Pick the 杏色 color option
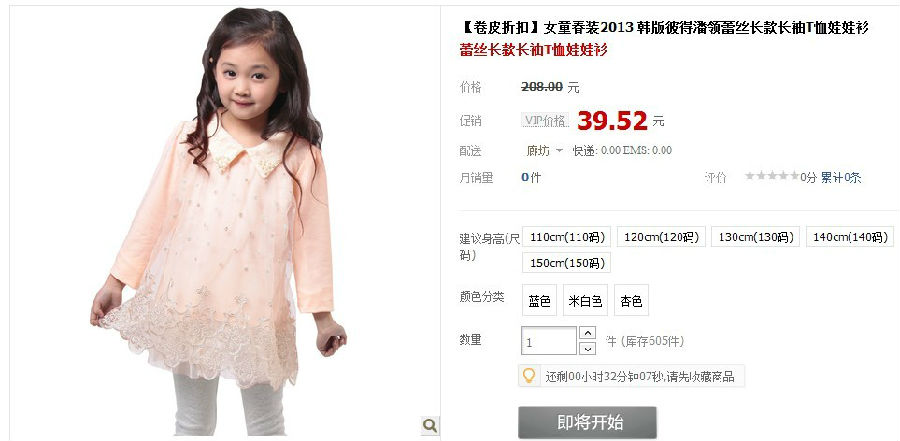 tap(631, 300)
